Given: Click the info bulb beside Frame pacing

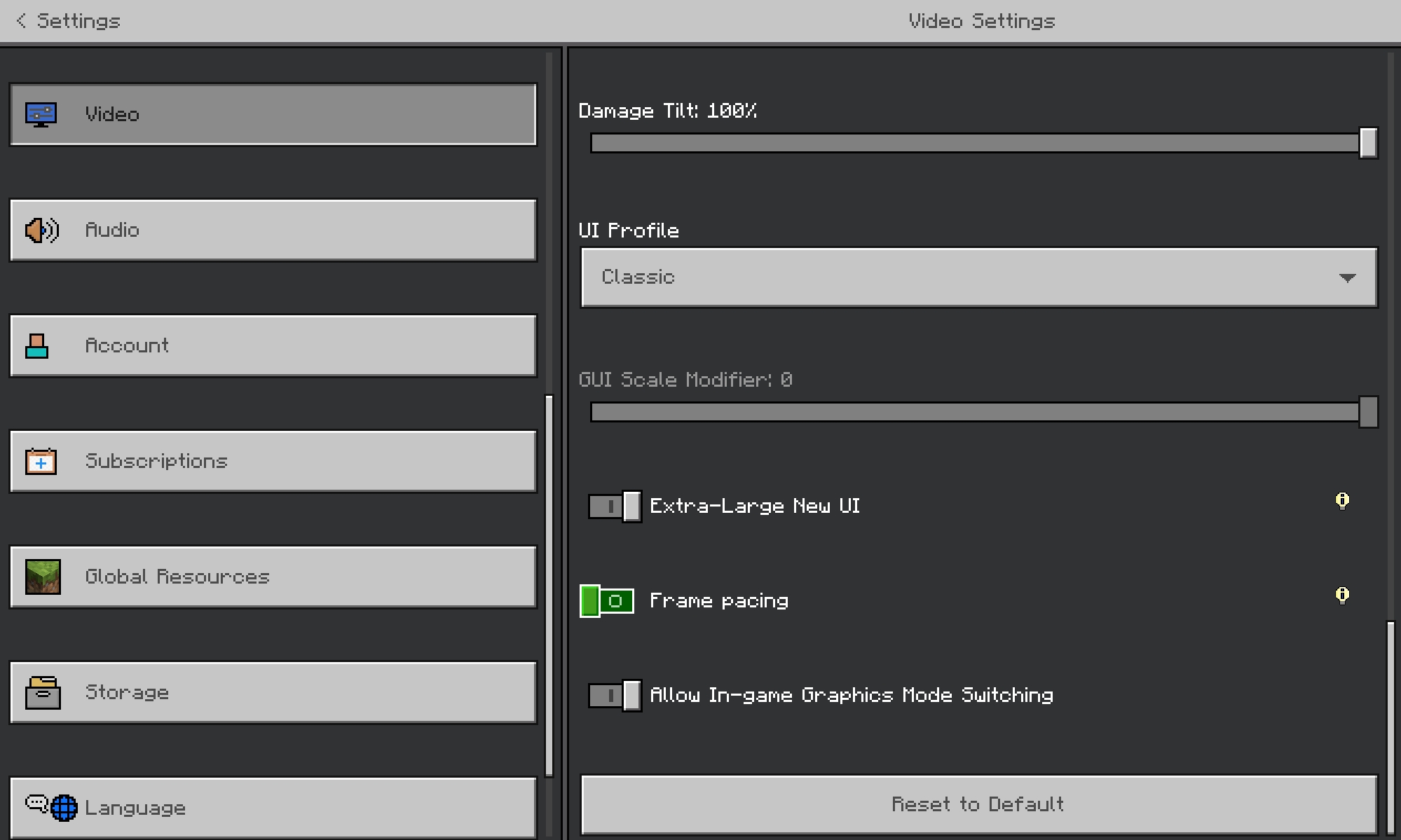Looking at the screenshot, I should coord(1341,595).
